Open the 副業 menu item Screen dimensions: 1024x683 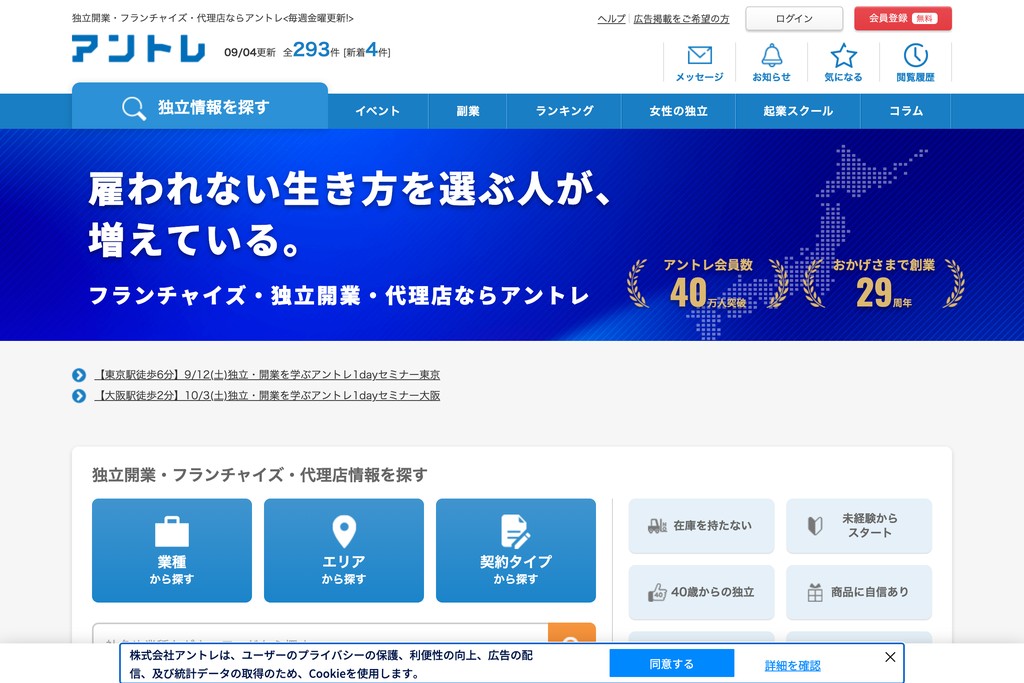point(468,111)
